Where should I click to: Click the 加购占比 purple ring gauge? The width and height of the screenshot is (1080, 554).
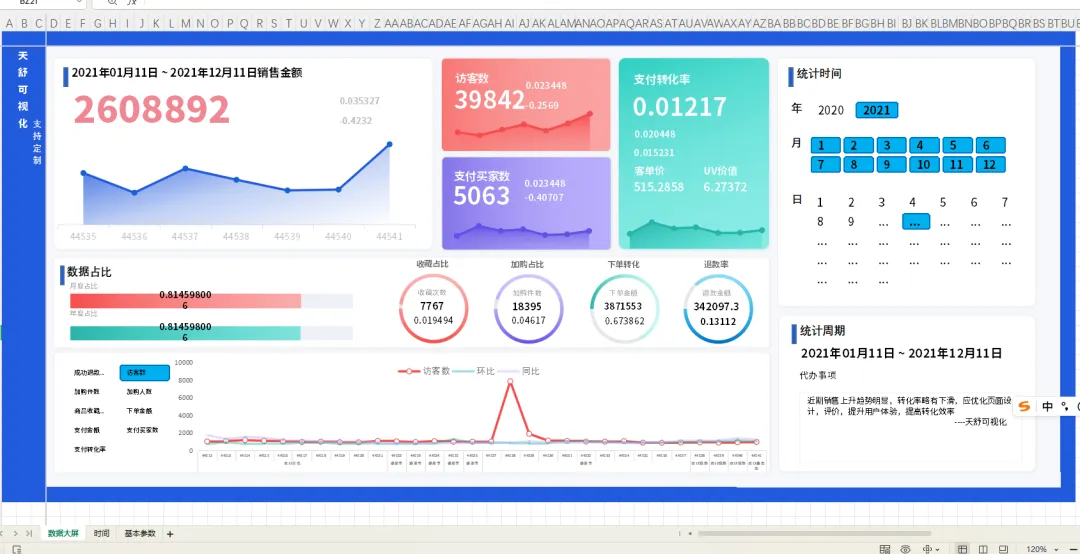point(528,309)
